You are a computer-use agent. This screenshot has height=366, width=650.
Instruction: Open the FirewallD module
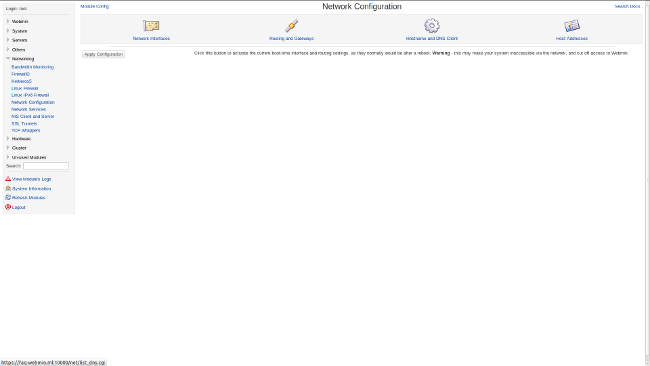click(x=20, y=74)
